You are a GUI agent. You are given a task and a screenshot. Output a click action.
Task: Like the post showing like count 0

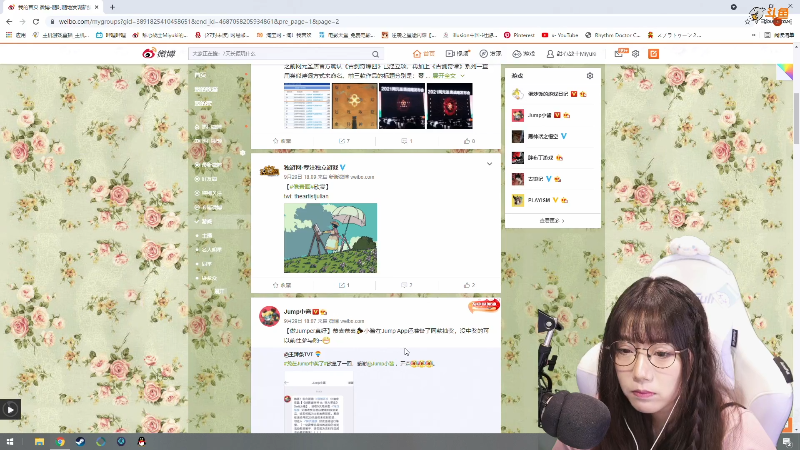[469, 141]
